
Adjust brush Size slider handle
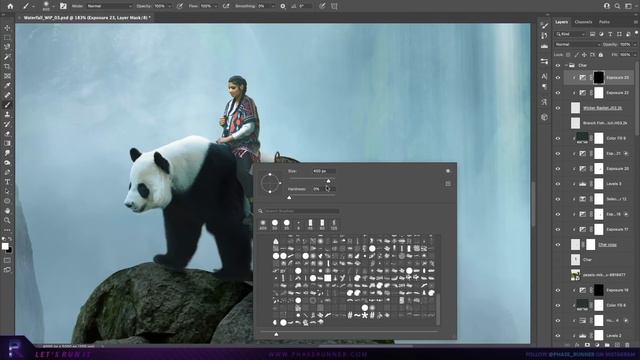(x=328, y=181)
